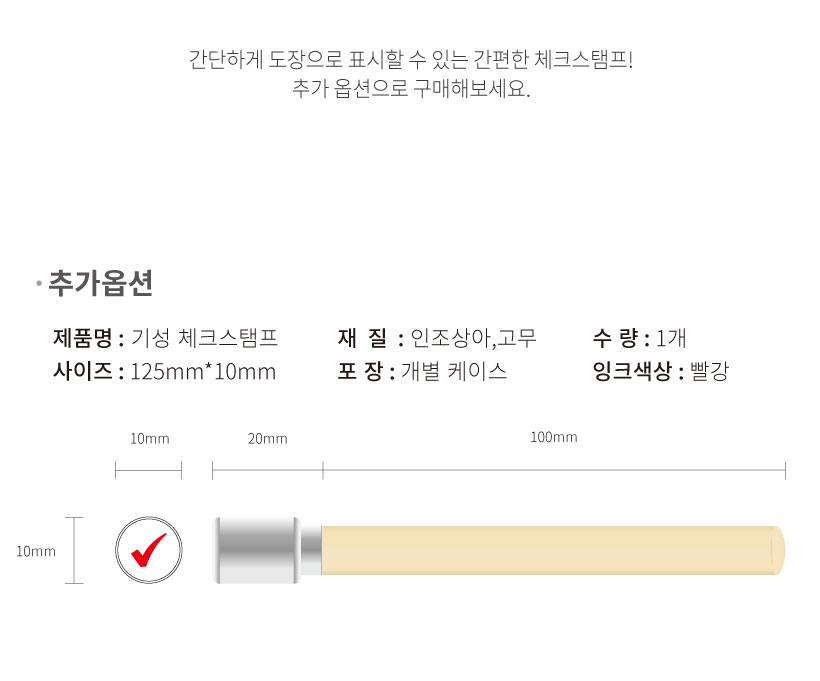
Task: Click the 제품명 기성 체크스탬프 text
Action: pos(165,338)
